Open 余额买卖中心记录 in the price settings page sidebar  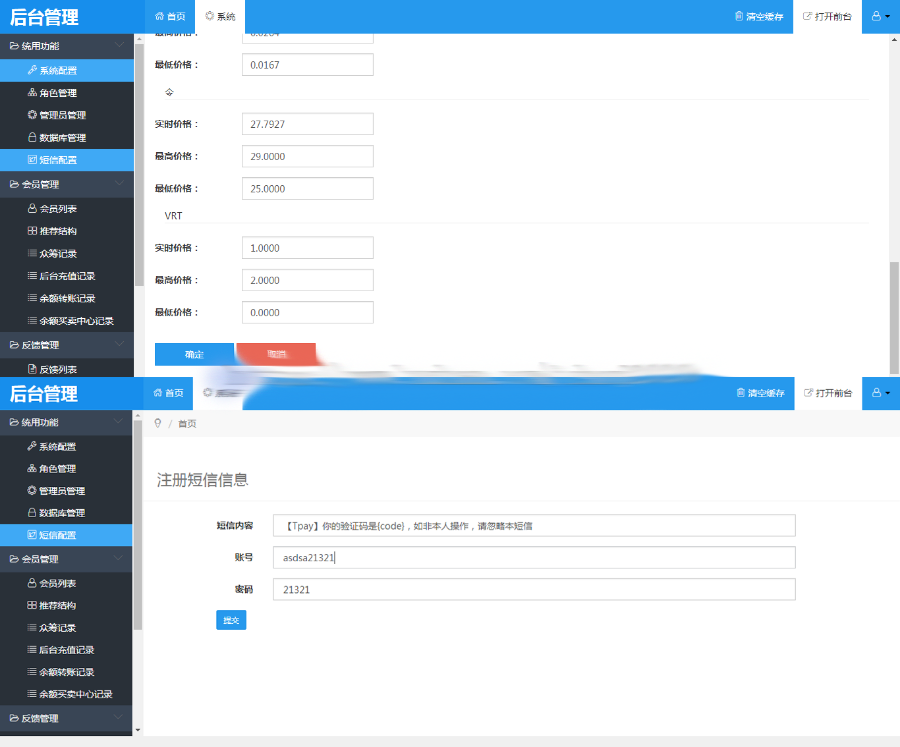pos(67,320)
